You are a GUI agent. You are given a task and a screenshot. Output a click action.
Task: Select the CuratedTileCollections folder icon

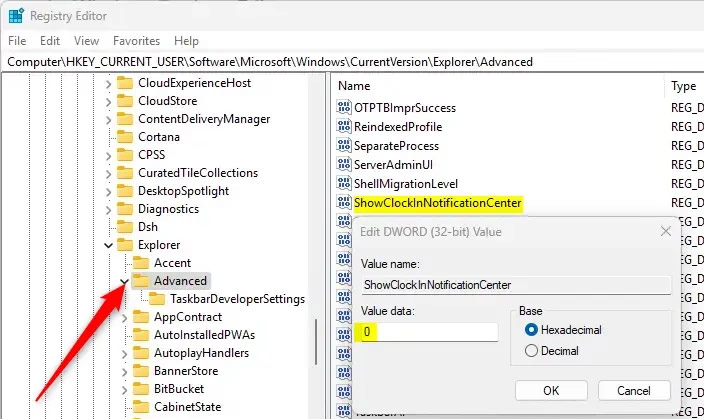125,172
